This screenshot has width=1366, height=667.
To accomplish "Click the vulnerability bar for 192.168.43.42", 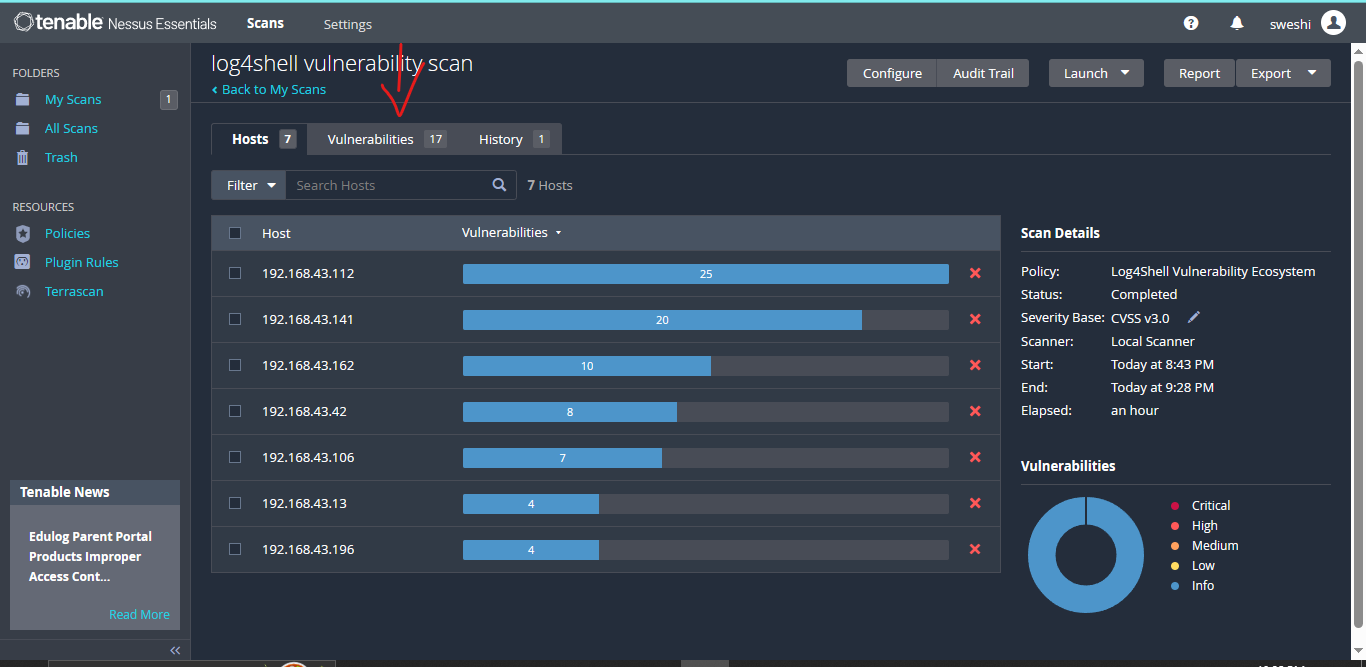I will coord(570,411).
